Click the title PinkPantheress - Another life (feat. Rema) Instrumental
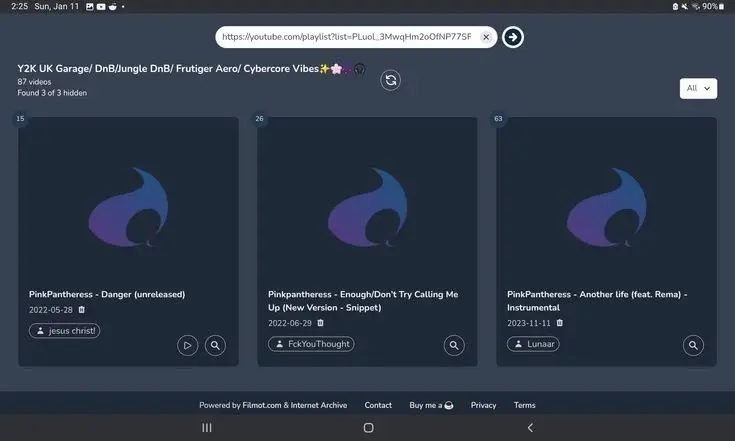The image size is (735, 441). point(597,301)
